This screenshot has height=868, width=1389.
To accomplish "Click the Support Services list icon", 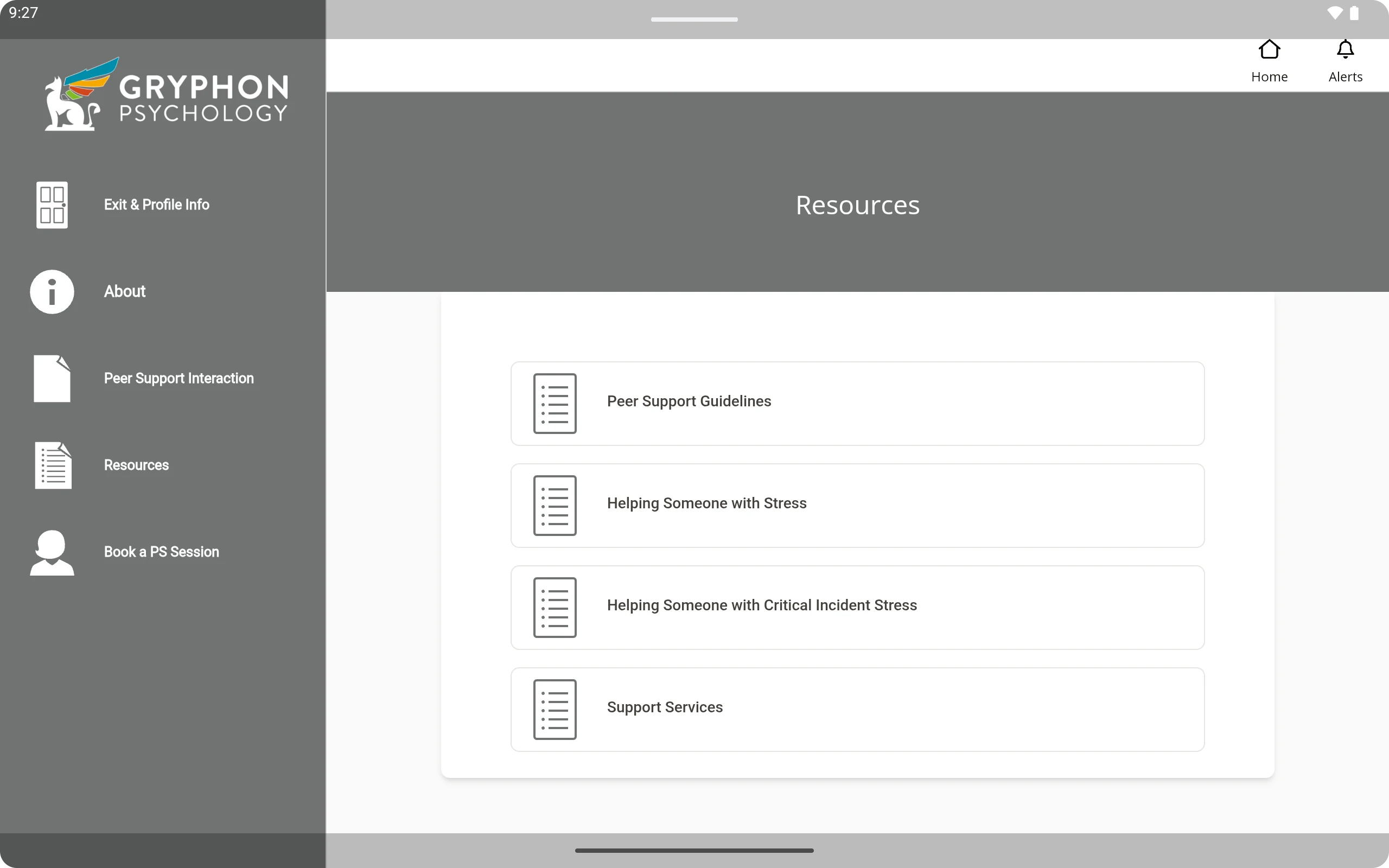I will pos(555,710).
